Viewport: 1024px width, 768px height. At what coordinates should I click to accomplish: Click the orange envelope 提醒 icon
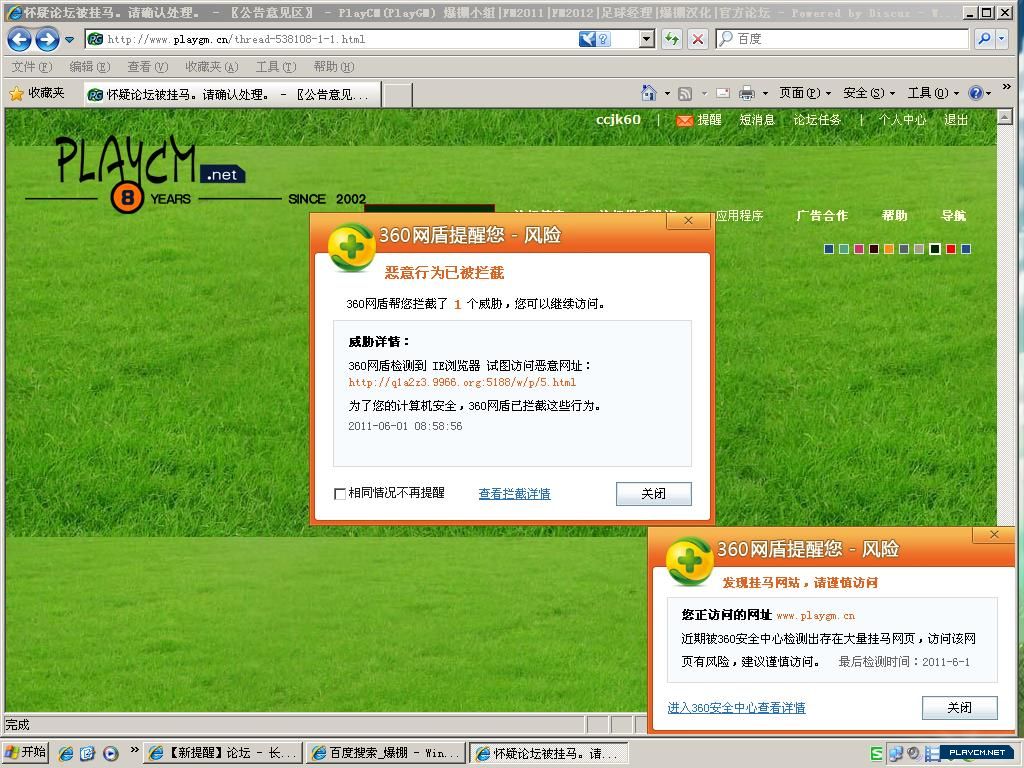click(685, 120)
